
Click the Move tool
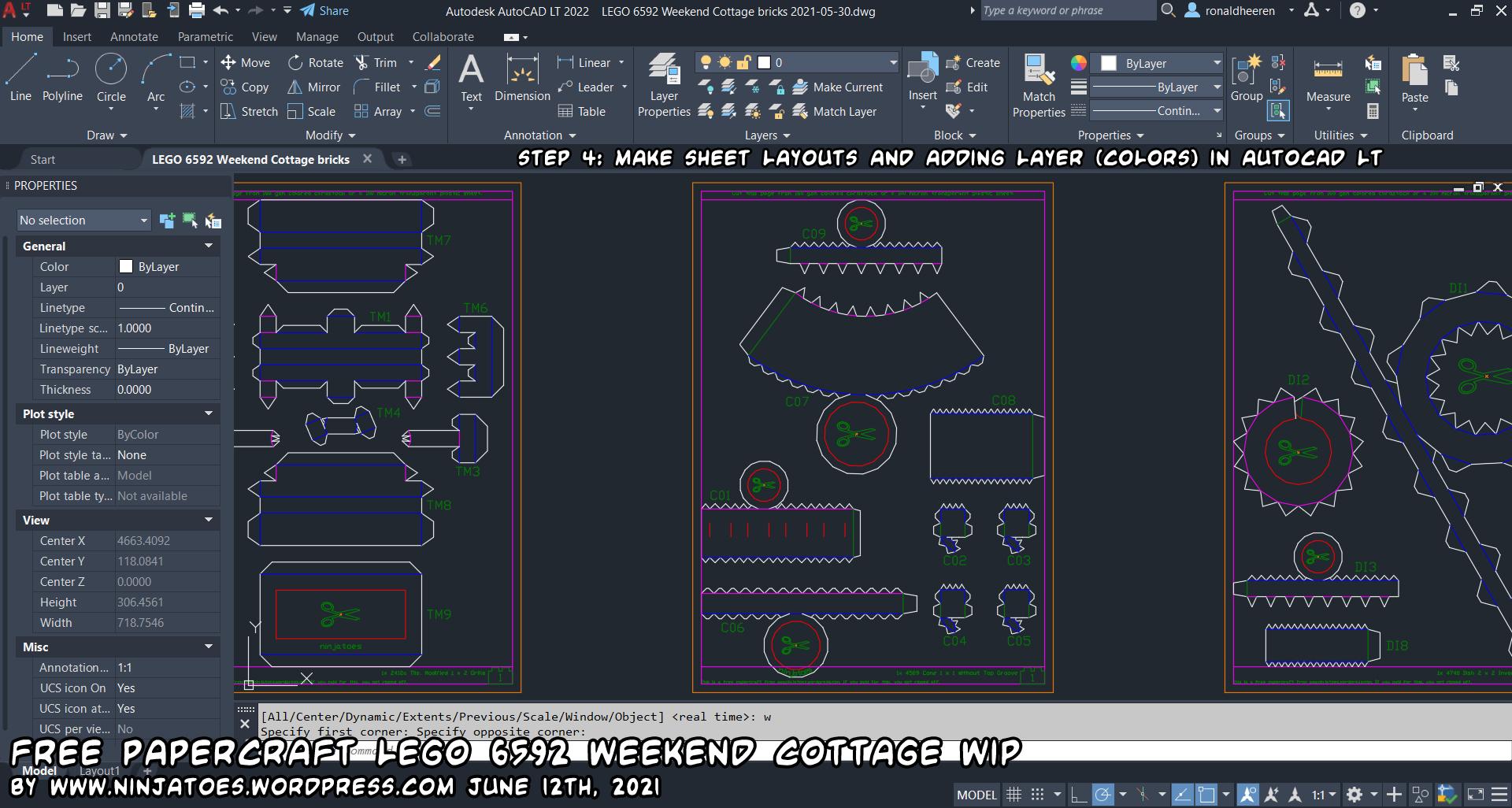[x=245, y=63]
